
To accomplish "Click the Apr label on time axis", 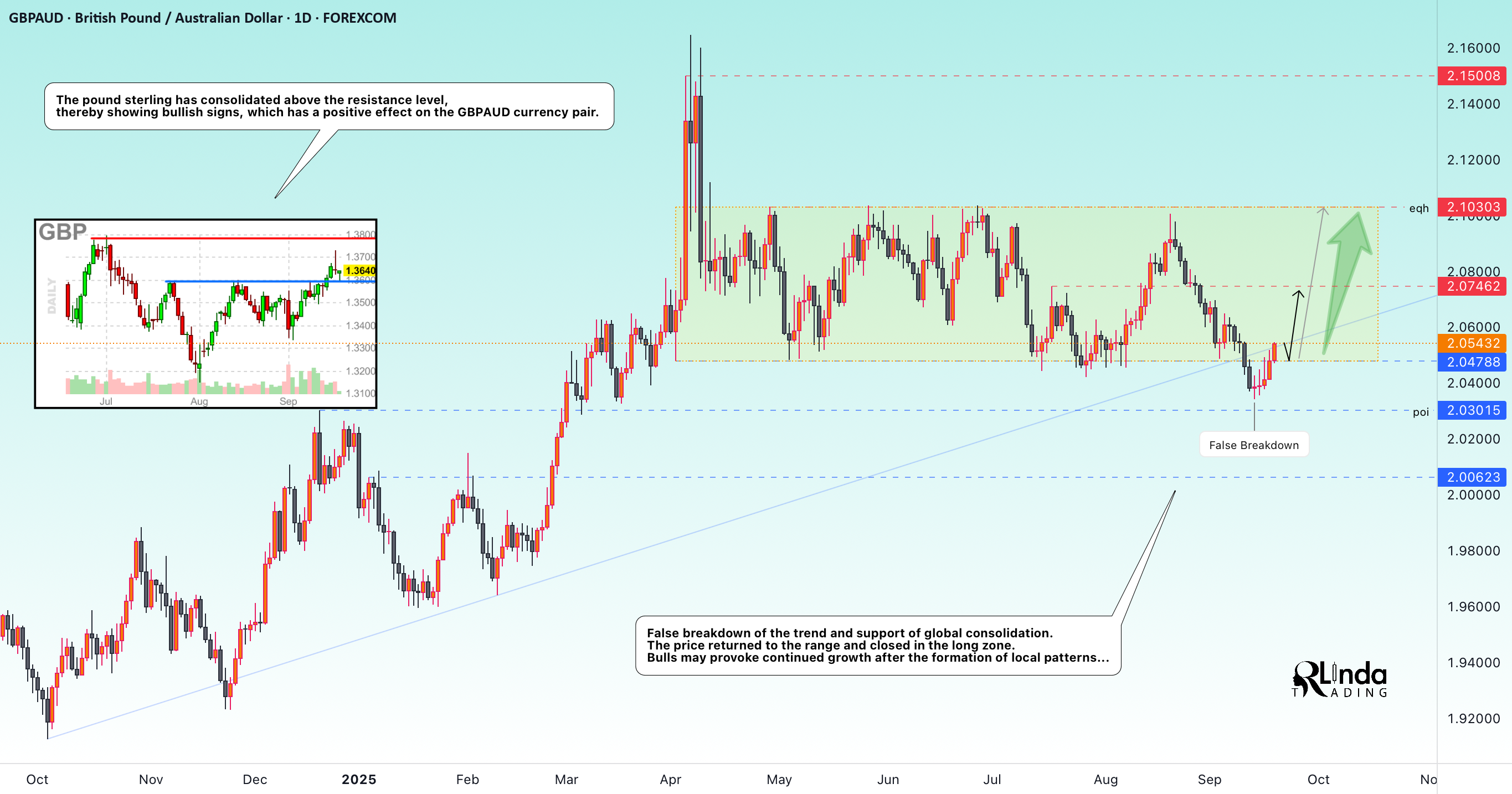I will 670,780.
